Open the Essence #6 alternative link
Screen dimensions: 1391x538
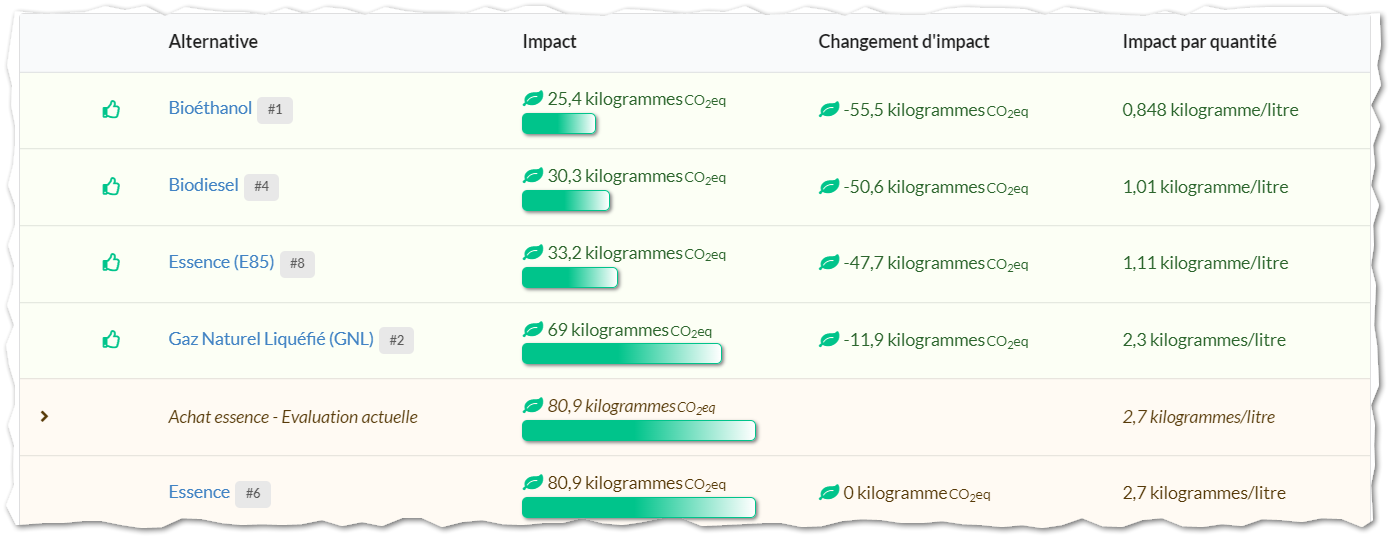point(199,492)
